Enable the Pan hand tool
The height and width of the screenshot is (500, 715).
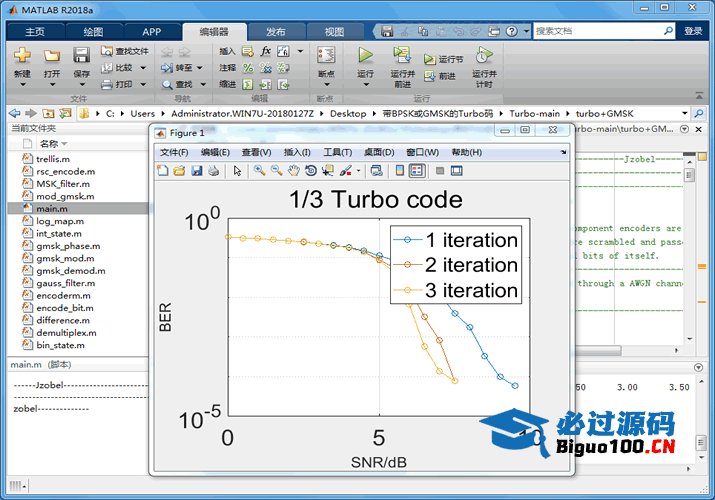(294, 171)
